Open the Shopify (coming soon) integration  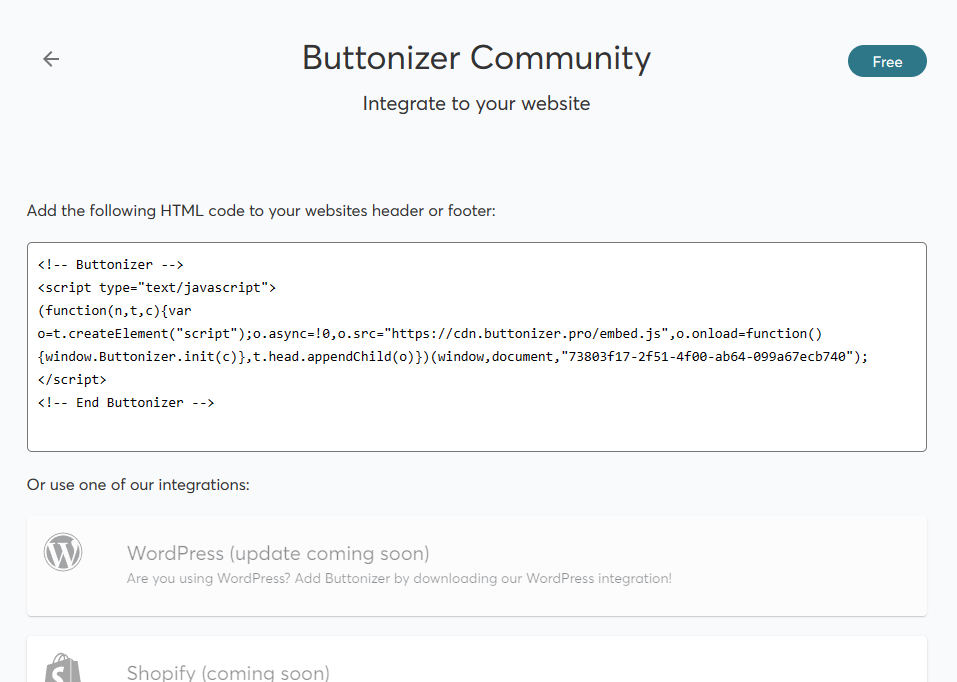[x=477, y=659]
